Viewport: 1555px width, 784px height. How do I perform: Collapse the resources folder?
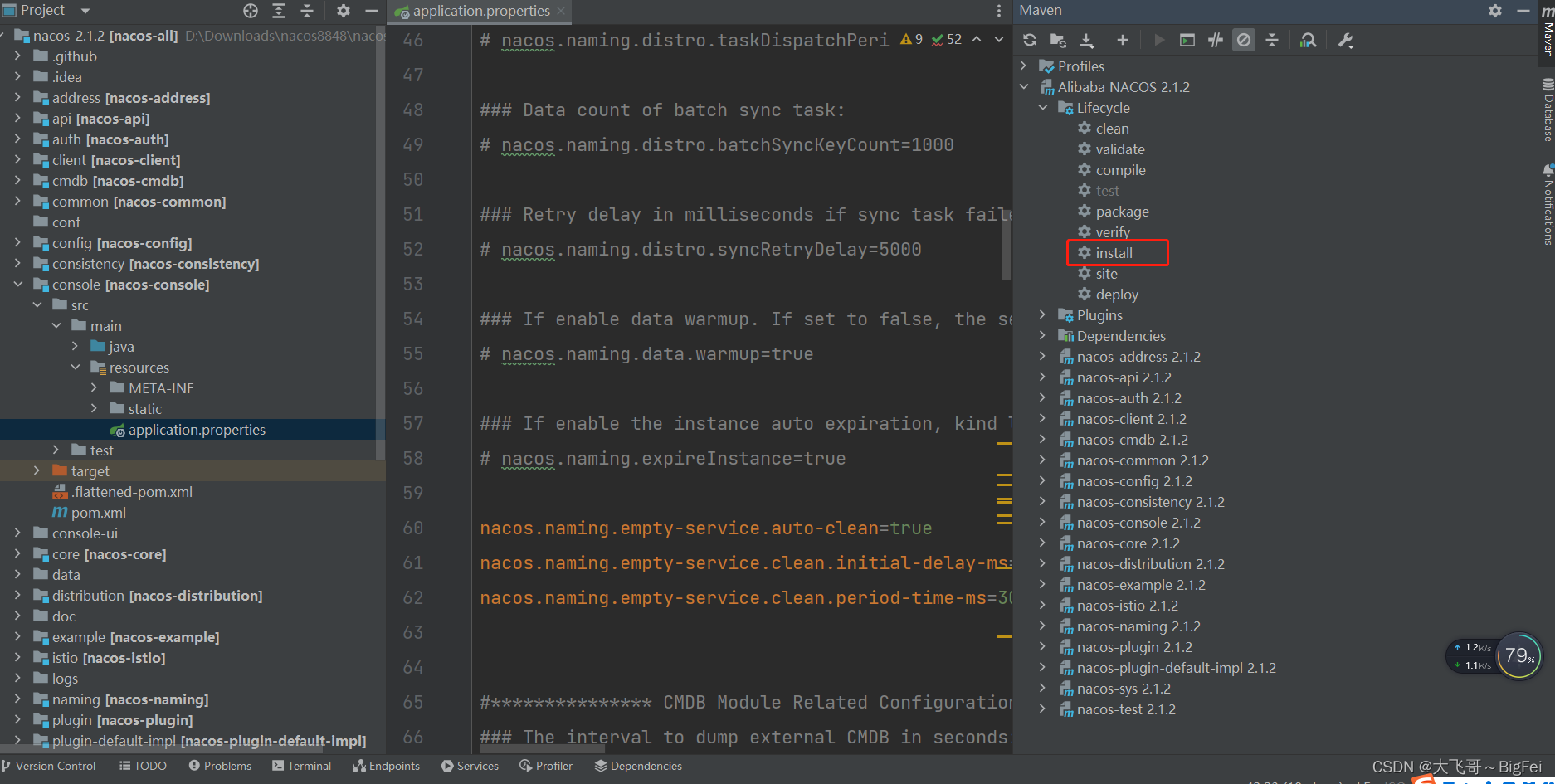(75, 367)
